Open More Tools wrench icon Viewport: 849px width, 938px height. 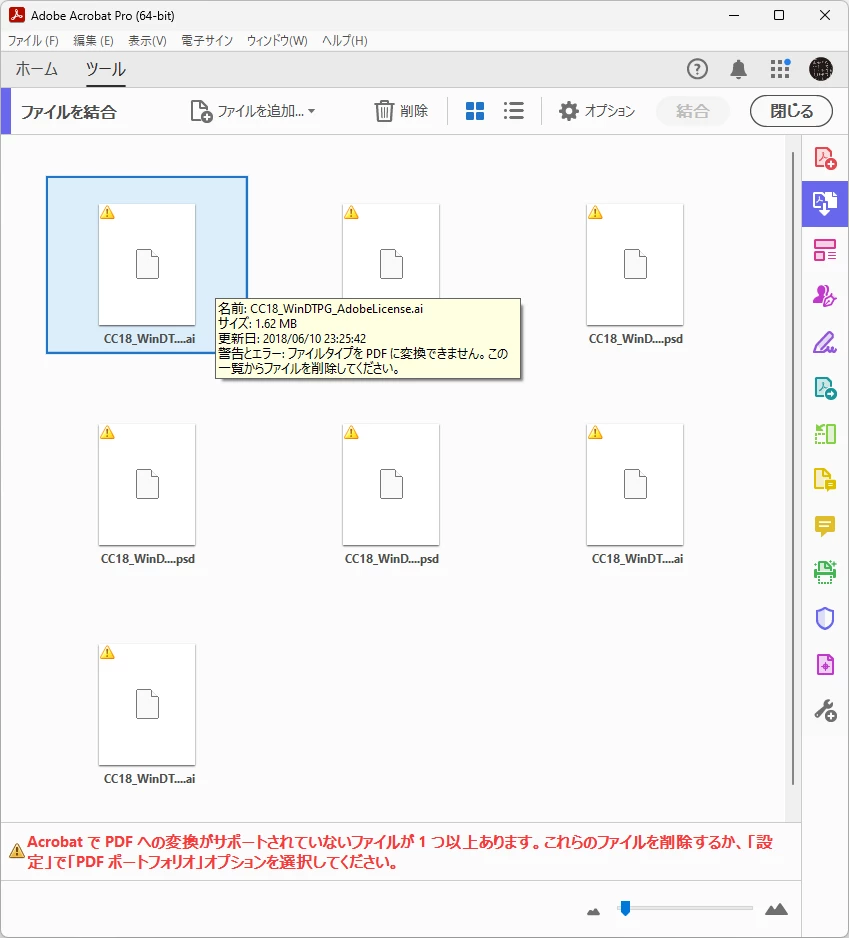click(x=825, y=710)
